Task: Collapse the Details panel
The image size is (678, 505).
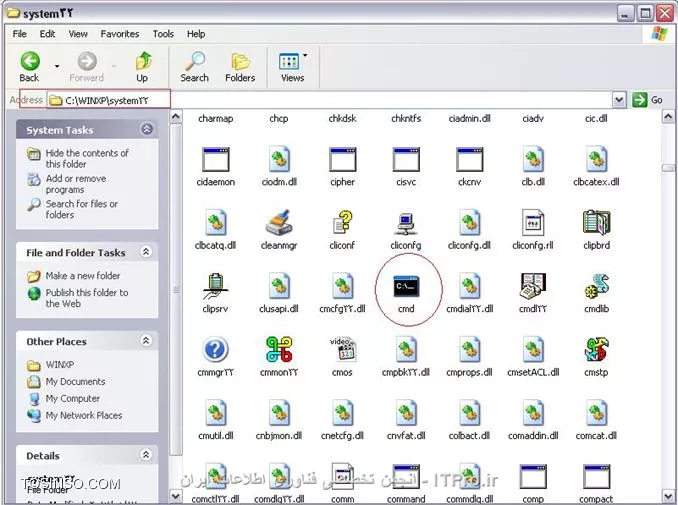Action: (146, 455)
